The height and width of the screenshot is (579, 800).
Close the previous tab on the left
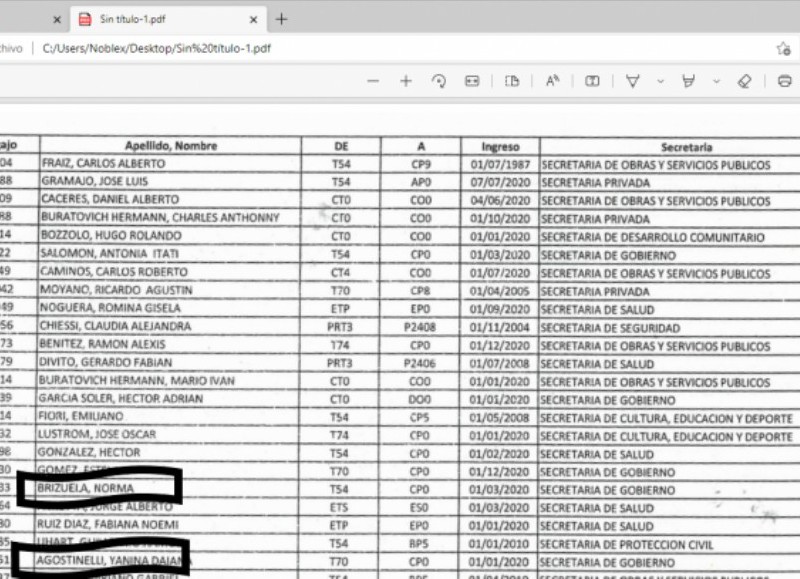click(56, 19)
